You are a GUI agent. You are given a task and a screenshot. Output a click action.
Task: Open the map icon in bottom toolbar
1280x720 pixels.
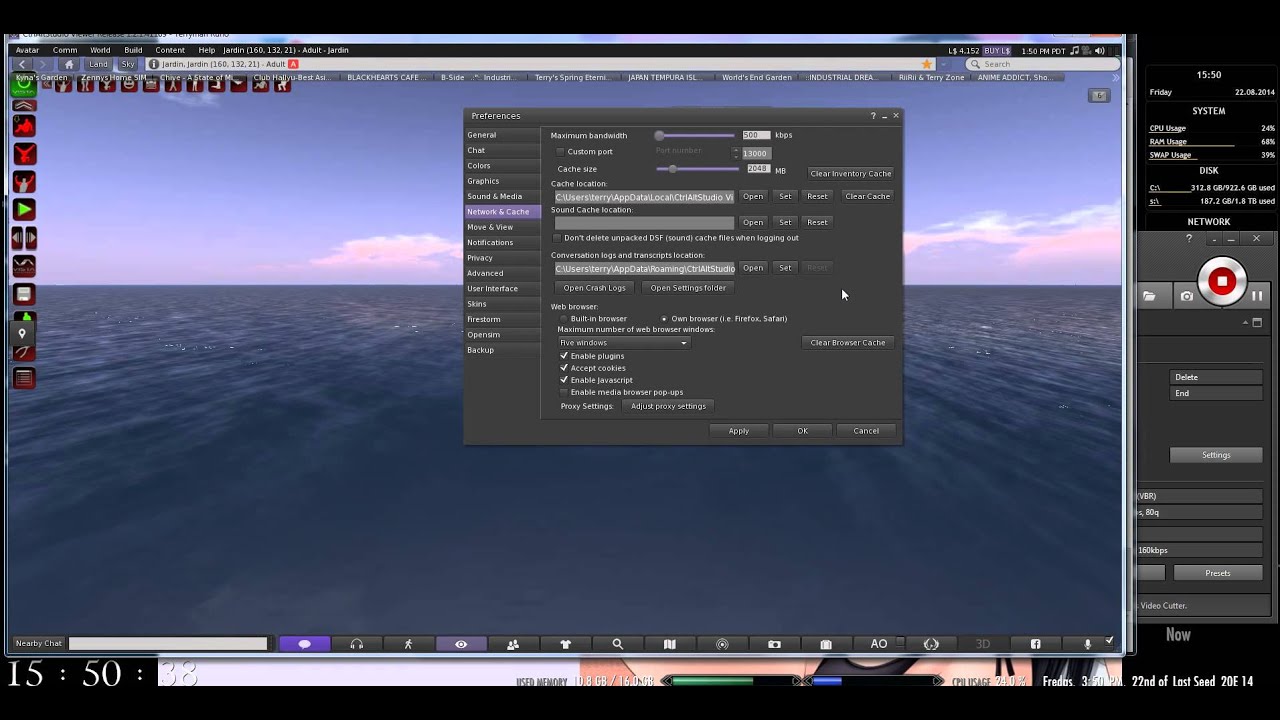[x=670, y=644]
